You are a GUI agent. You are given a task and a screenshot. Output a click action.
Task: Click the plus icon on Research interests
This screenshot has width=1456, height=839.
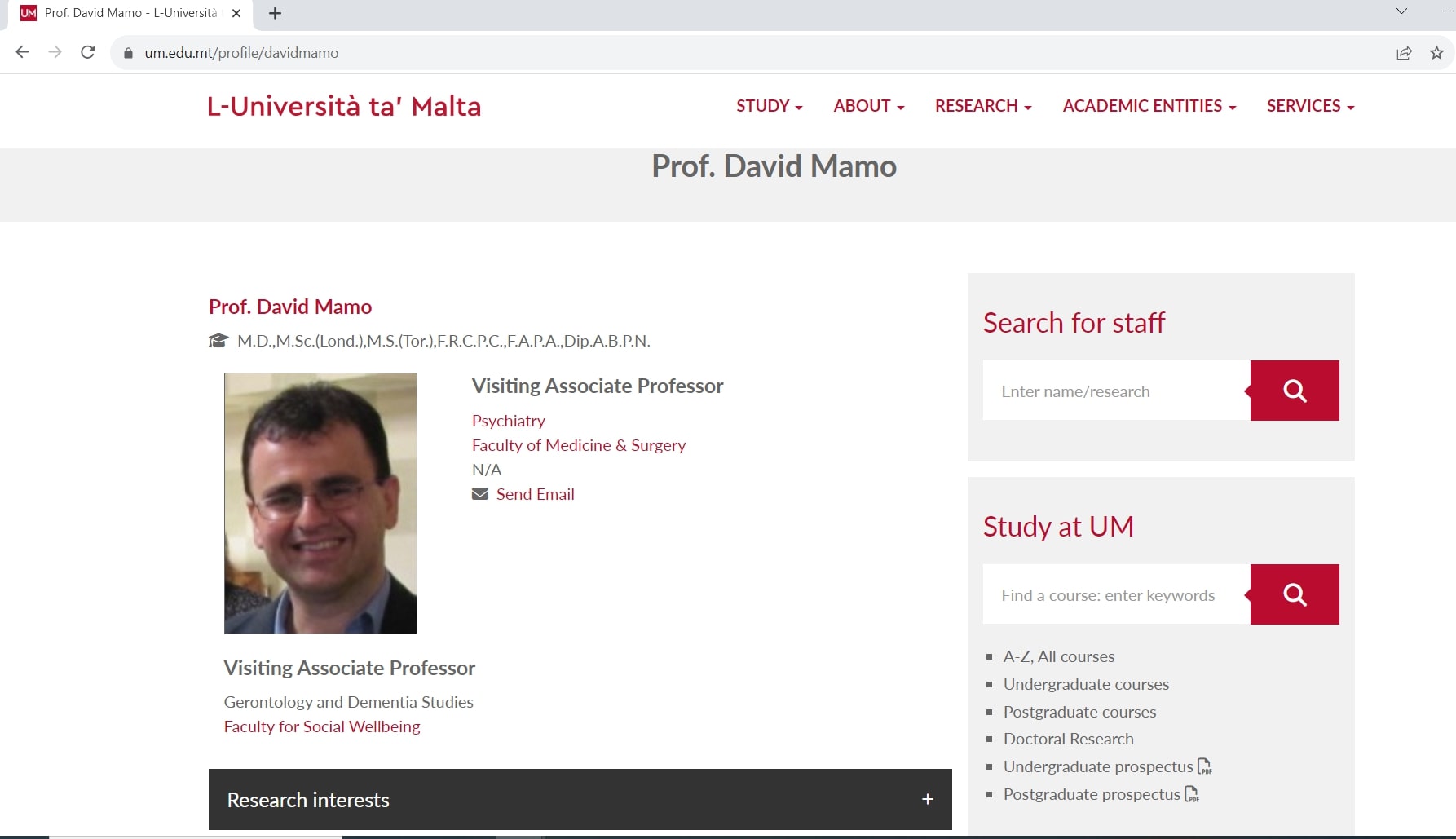tap(928, 799)
